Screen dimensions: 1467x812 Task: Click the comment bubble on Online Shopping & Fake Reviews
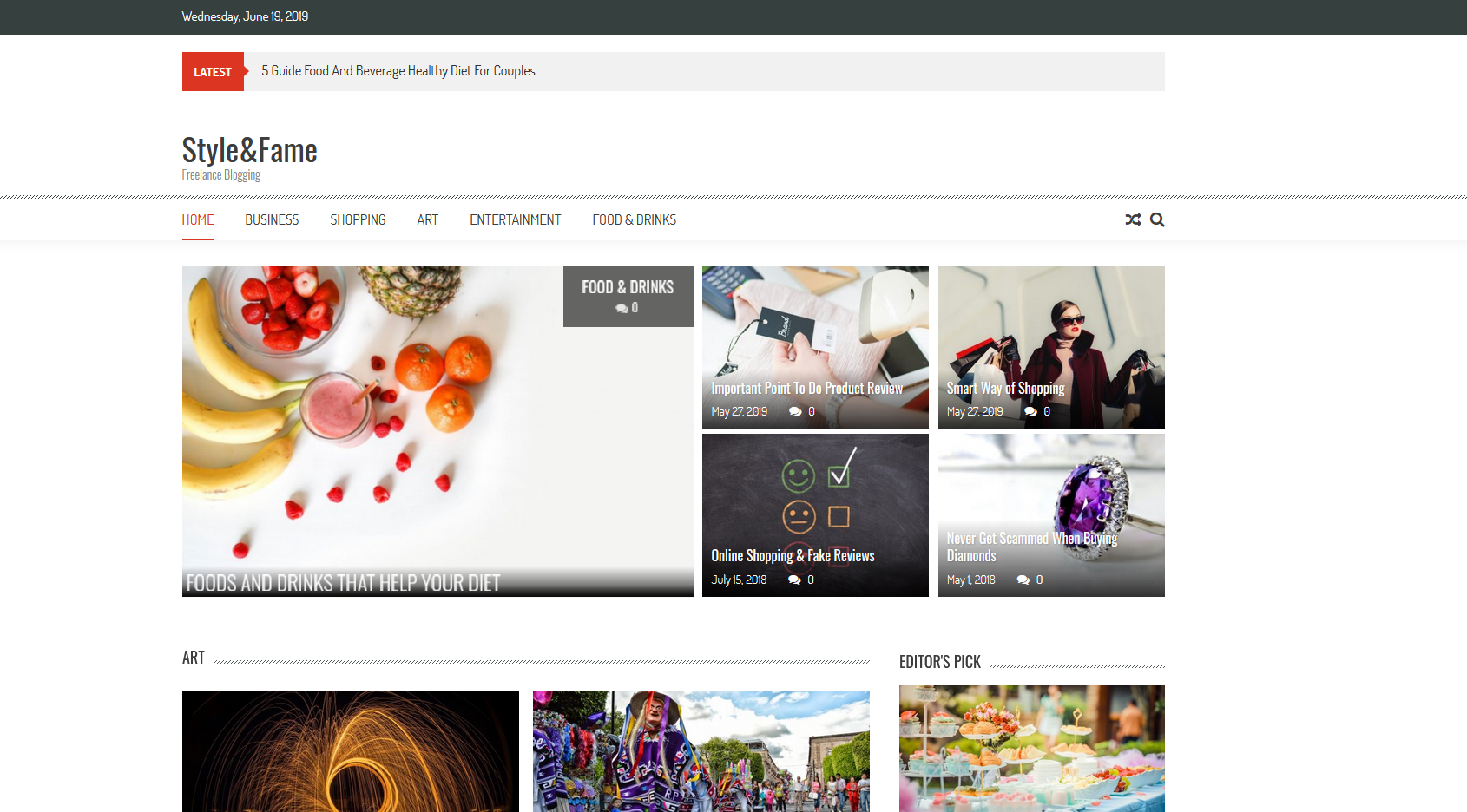pos(796,579)
